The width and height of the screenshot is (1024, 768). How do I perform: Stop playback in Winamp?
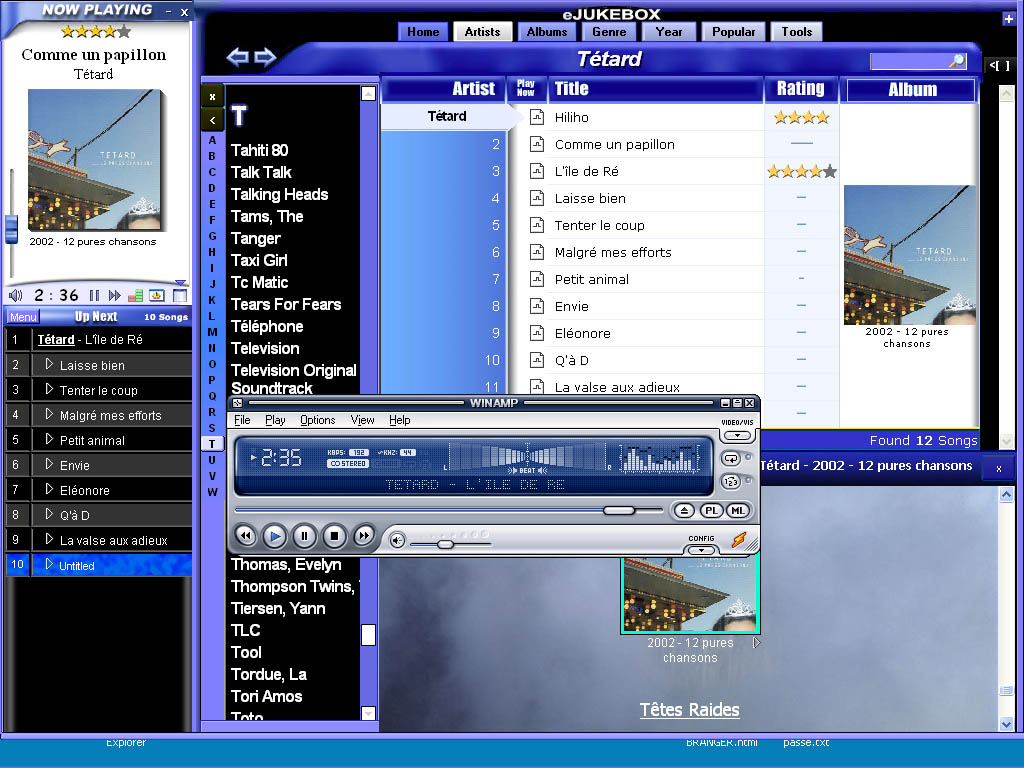tap(334, 536)
